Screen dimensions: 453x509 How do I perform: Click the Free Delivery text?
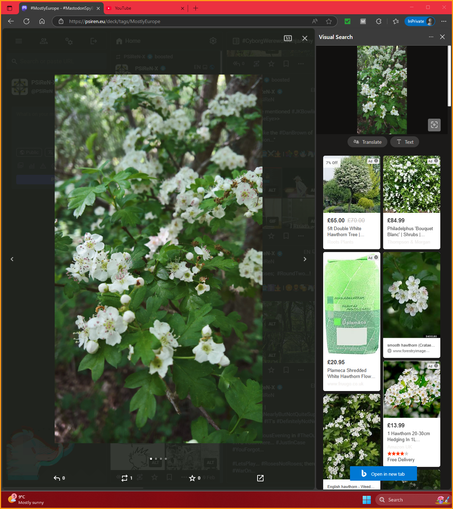401,460
